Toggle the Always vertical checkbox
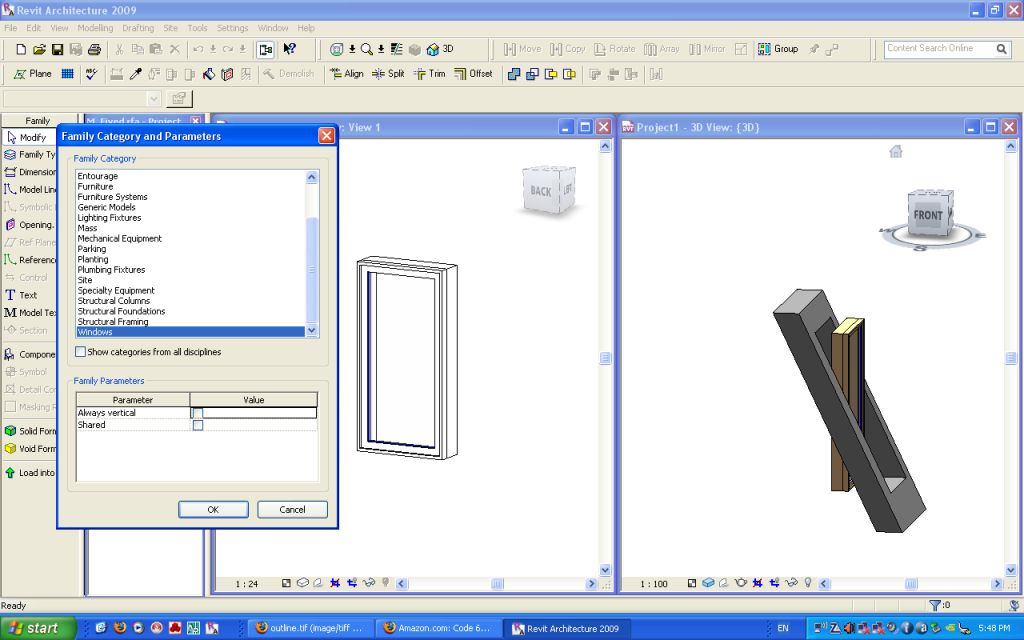Viewport: 1024px width, 640px height. [198, 413]
